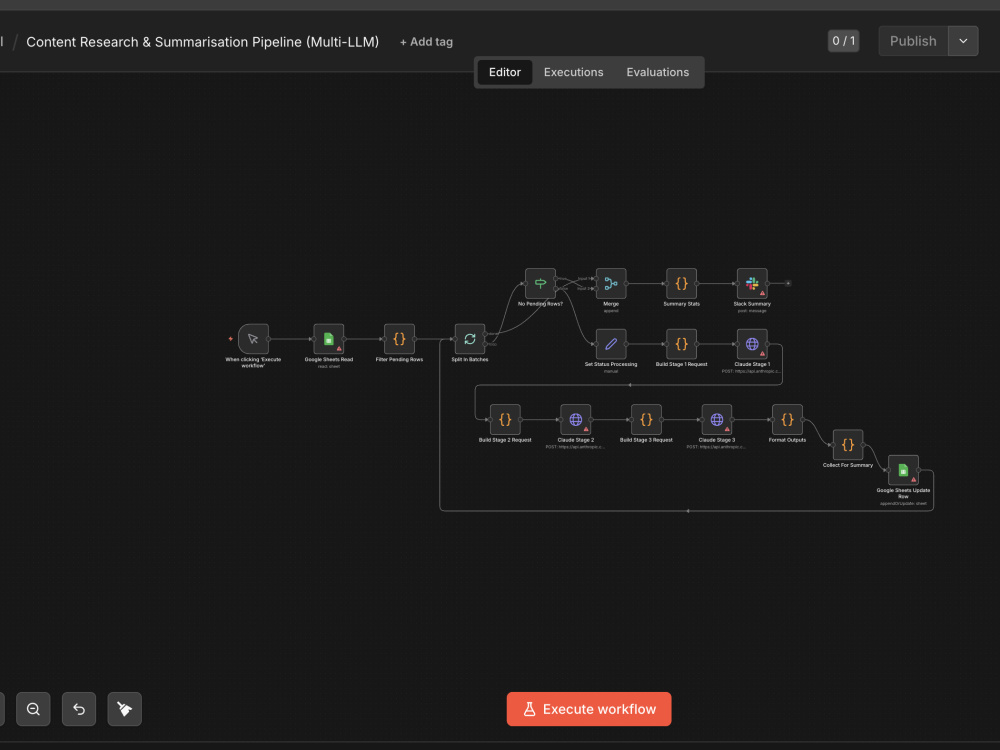Select the Format Outputs code node
The height and width of the screenshot is (750, 1000).
[787, 419]
